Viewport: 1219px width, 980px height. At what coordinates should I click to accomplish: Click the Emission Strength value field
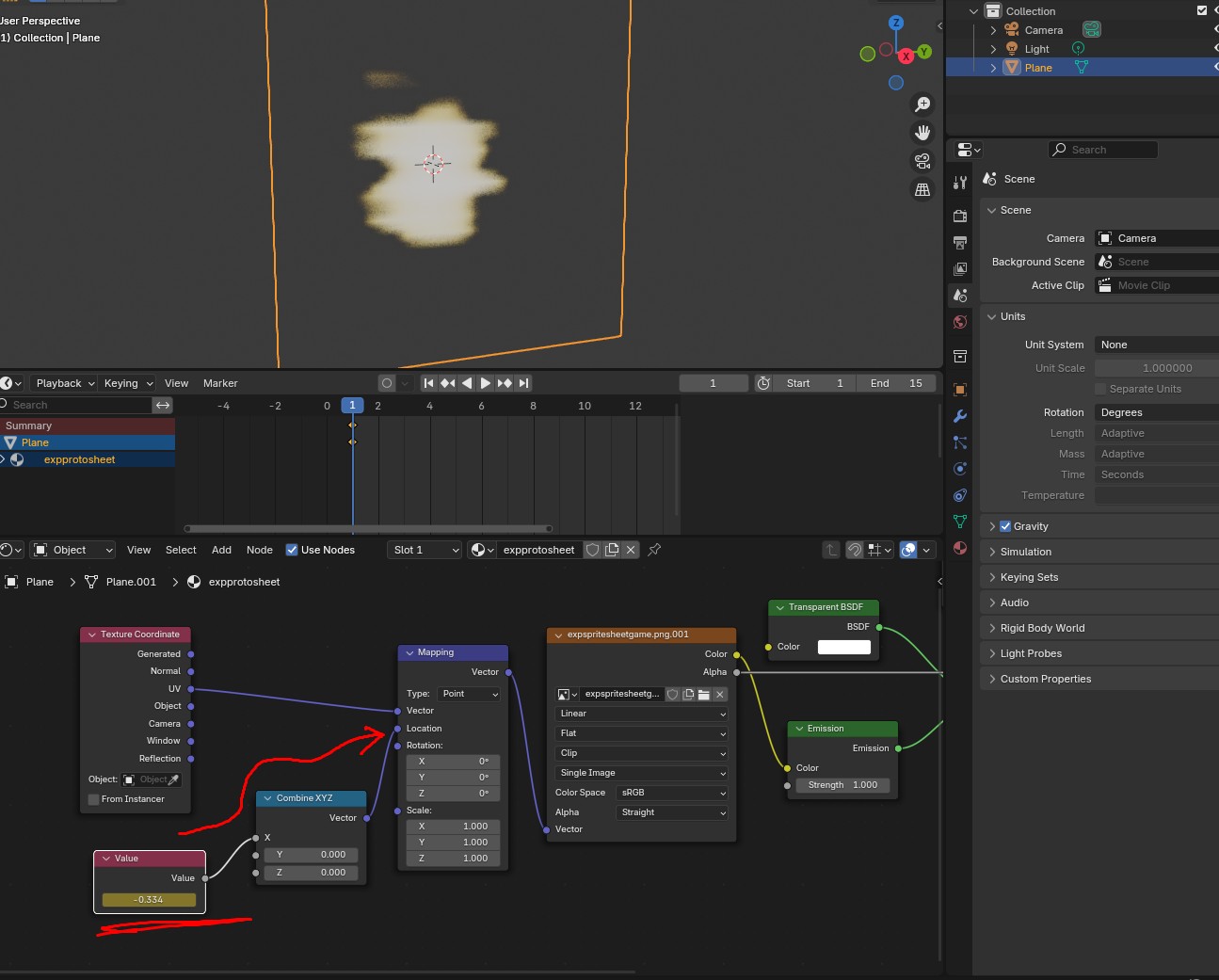click(x=842, y=785)
